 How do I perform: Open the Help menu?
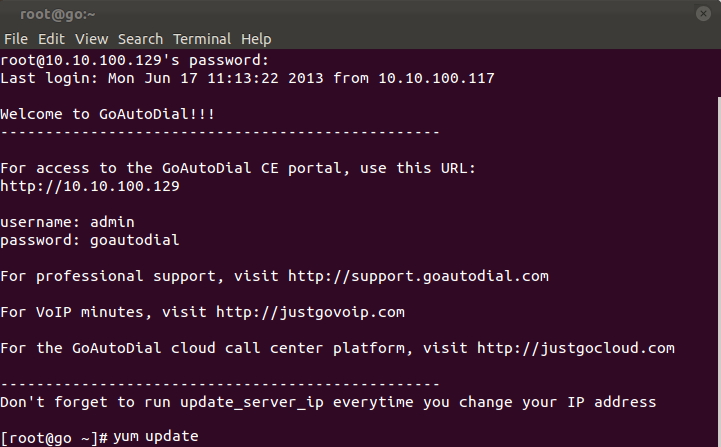click(x=256, y=39)
